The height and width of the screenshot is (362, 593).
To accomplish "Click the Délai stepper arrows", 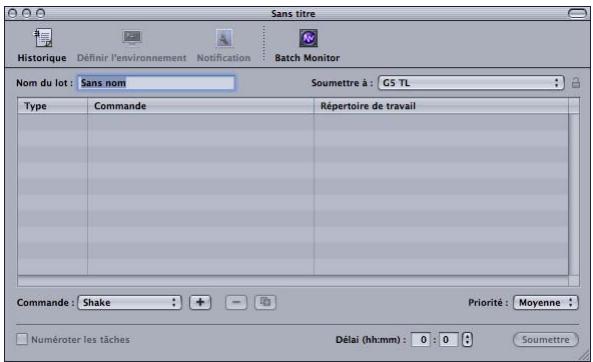I will [467, 339].
